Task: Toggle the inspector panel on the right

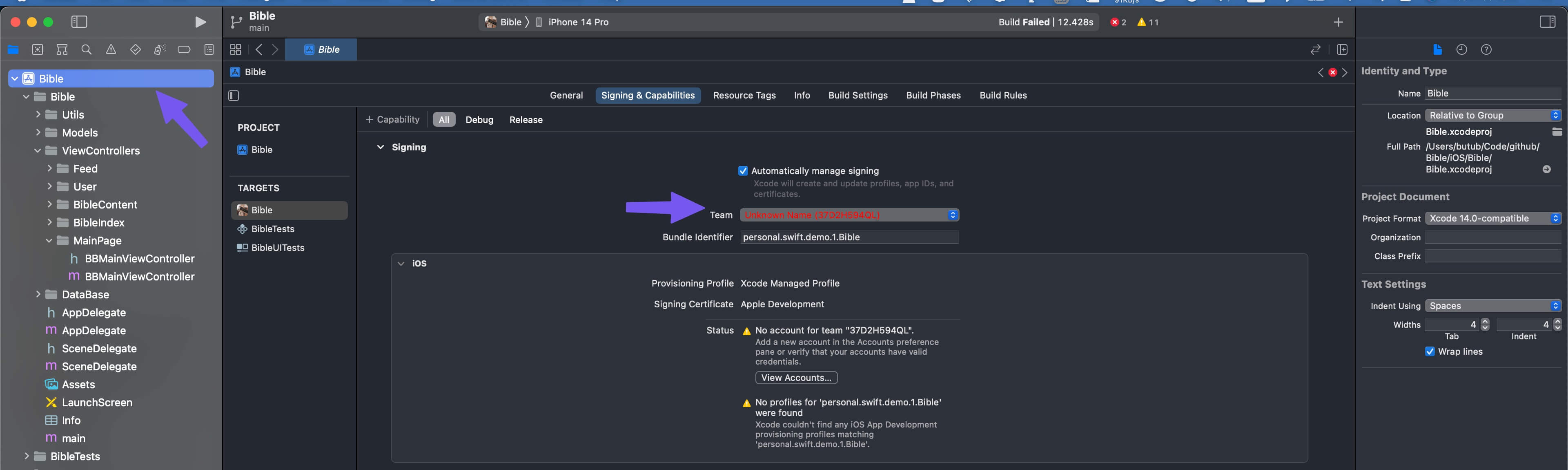Action: point(1547,22)
